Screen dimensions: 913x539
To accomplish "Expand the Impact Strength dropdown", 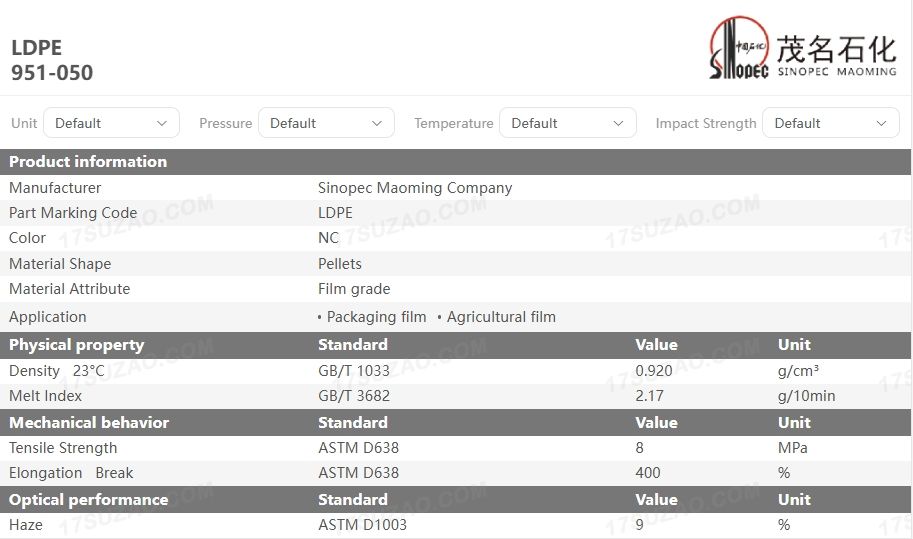I will coord(829,123).
